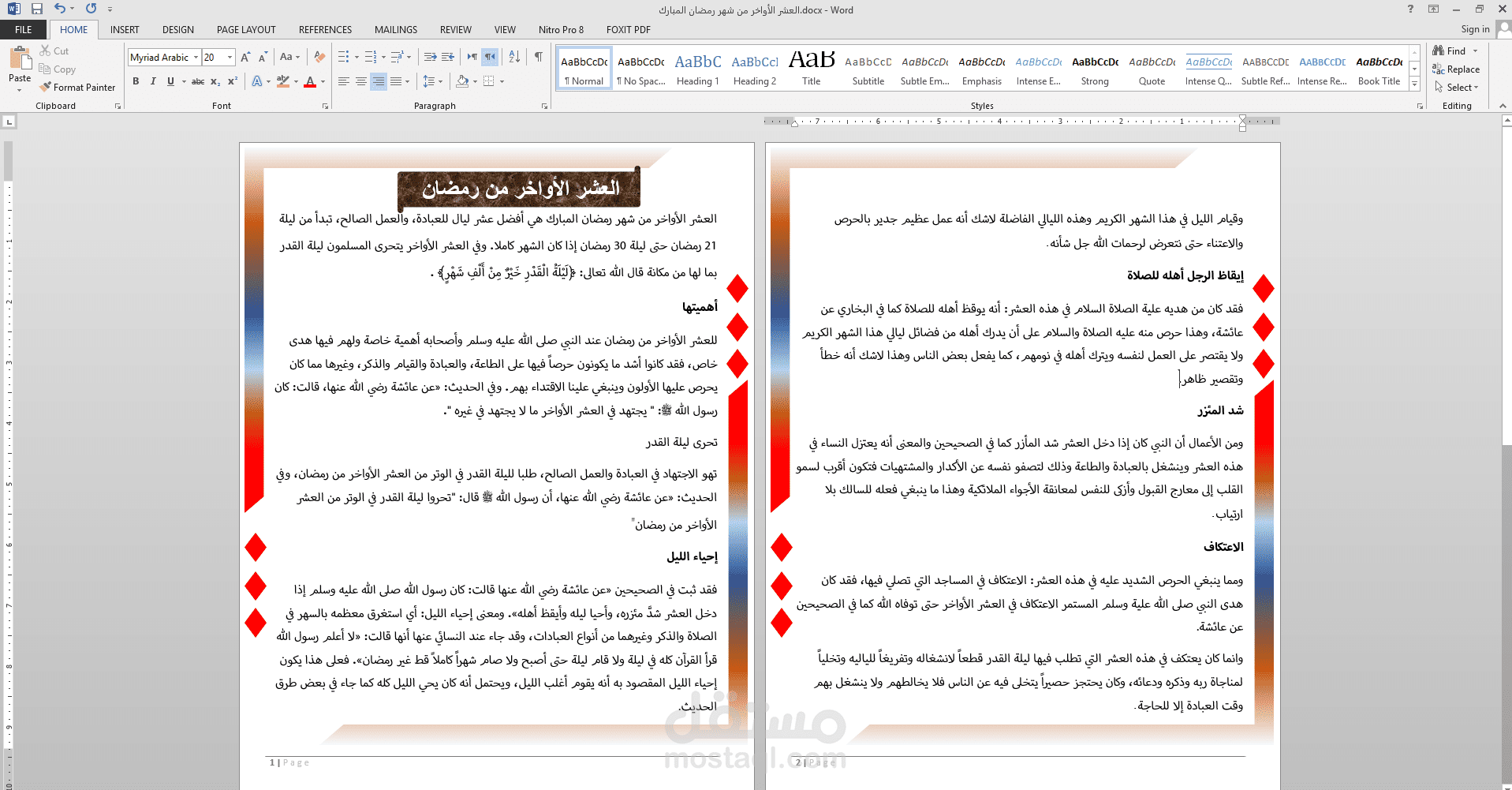The image size is (1512, 790).
Task: Switch to the DESIGN tab
Action: pos(178,30)
